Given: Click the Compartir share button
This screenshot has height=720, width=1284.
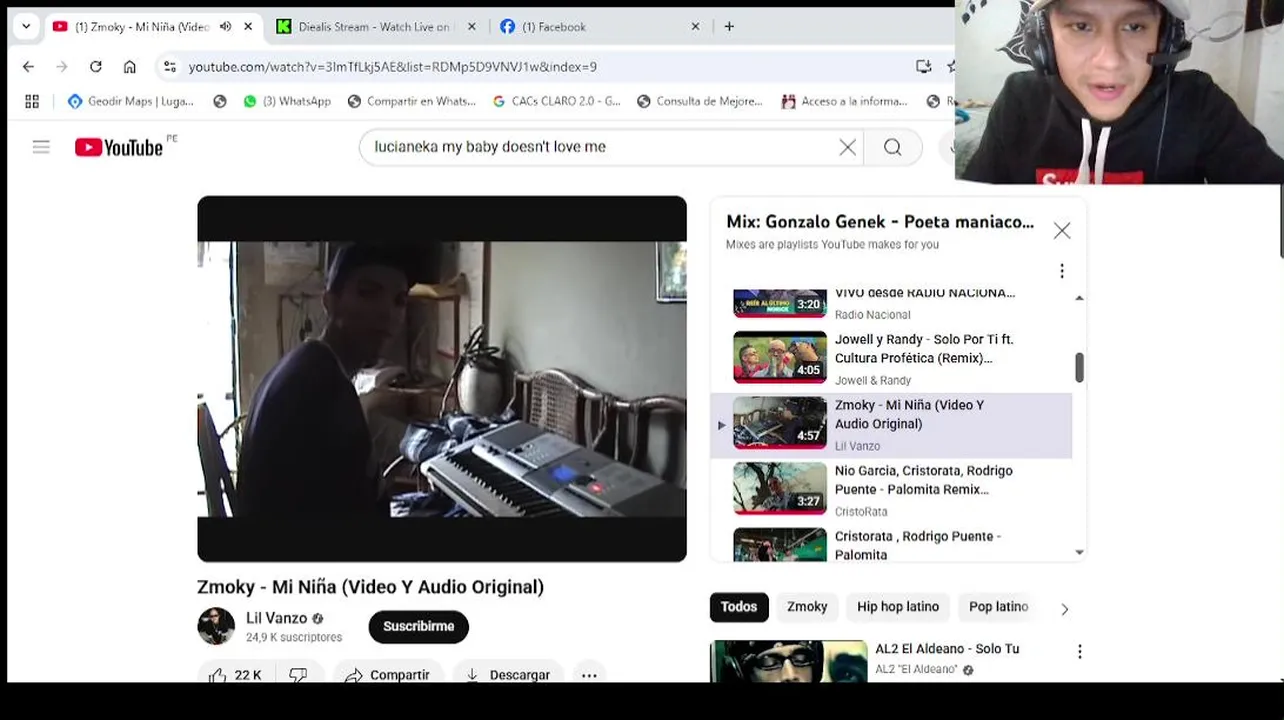Looking at the screenshot, I should pyautogui.click(x=387, y=675).
